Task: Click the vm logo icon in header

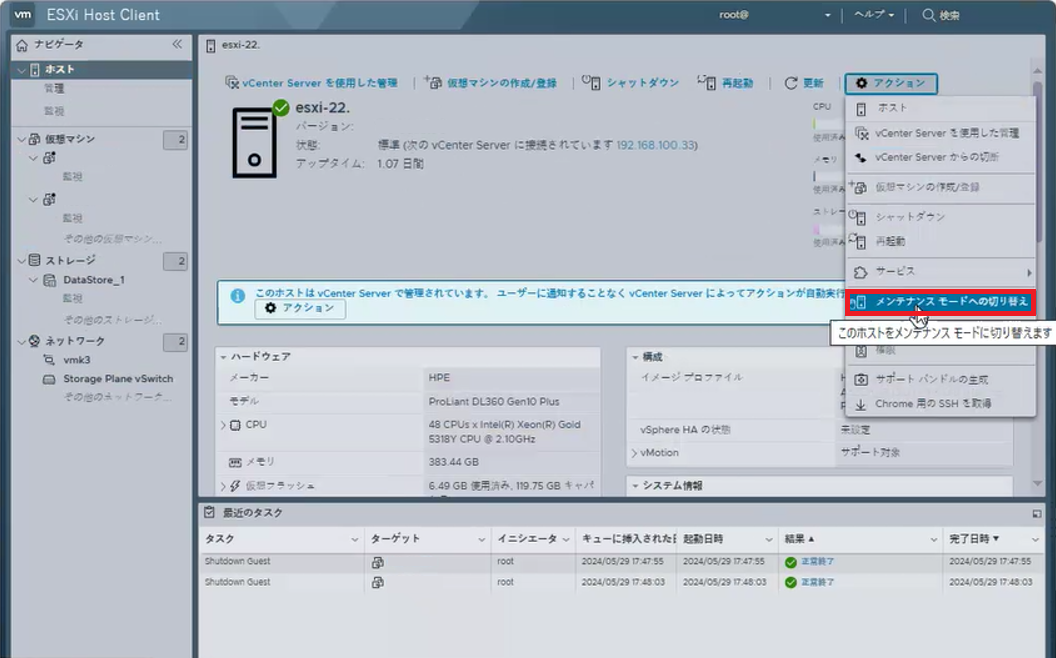Action: pos(22,14)
